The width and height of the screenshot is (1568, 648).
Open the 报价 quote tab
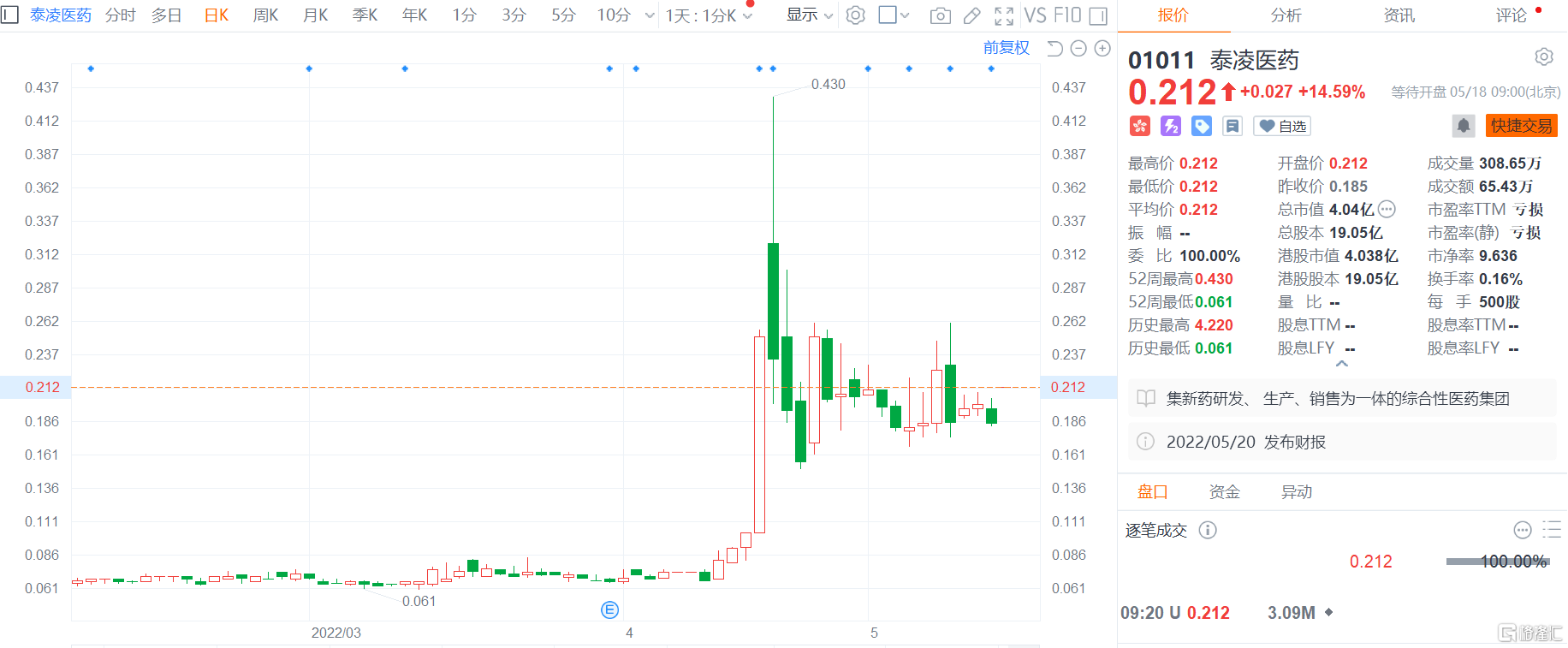1173,15
